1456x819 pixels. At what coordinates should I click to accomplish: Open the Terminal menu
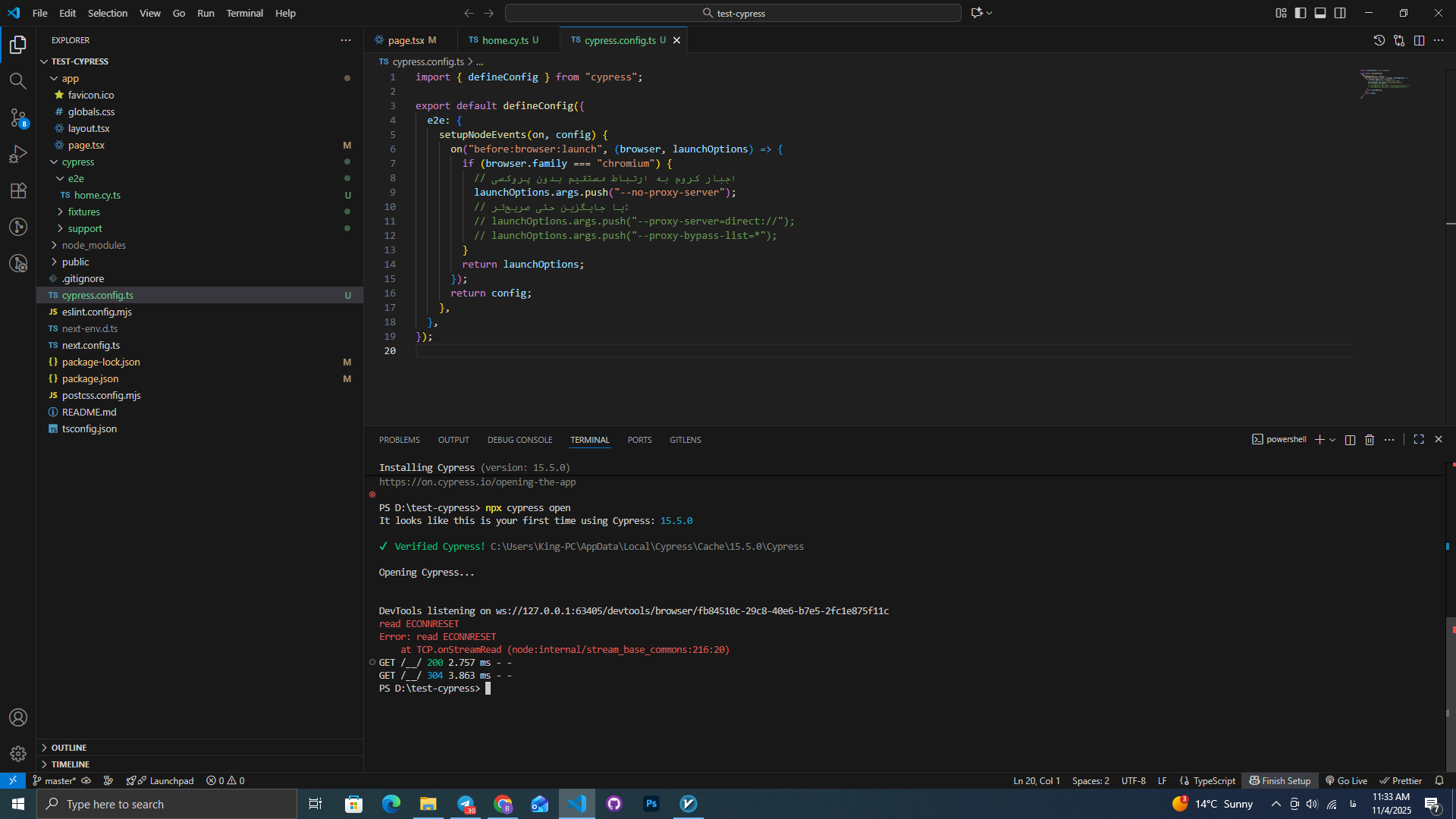[244, 13]
